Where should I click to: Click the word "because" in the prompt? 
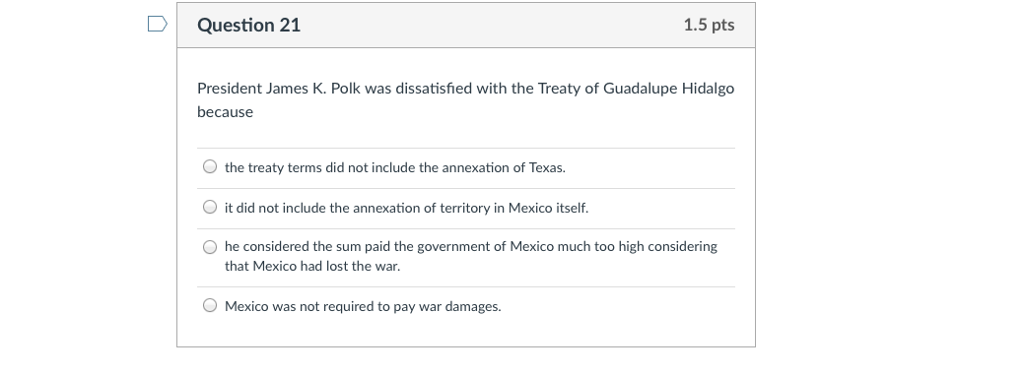coord(225,112)
